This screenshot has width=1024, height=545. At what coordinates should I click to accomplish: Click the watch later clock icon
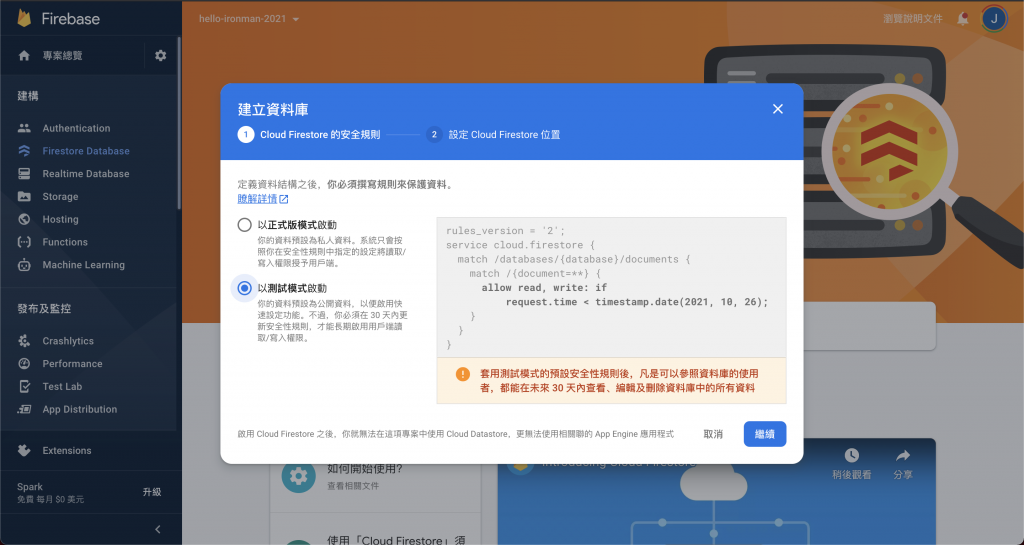pos(852,455)
